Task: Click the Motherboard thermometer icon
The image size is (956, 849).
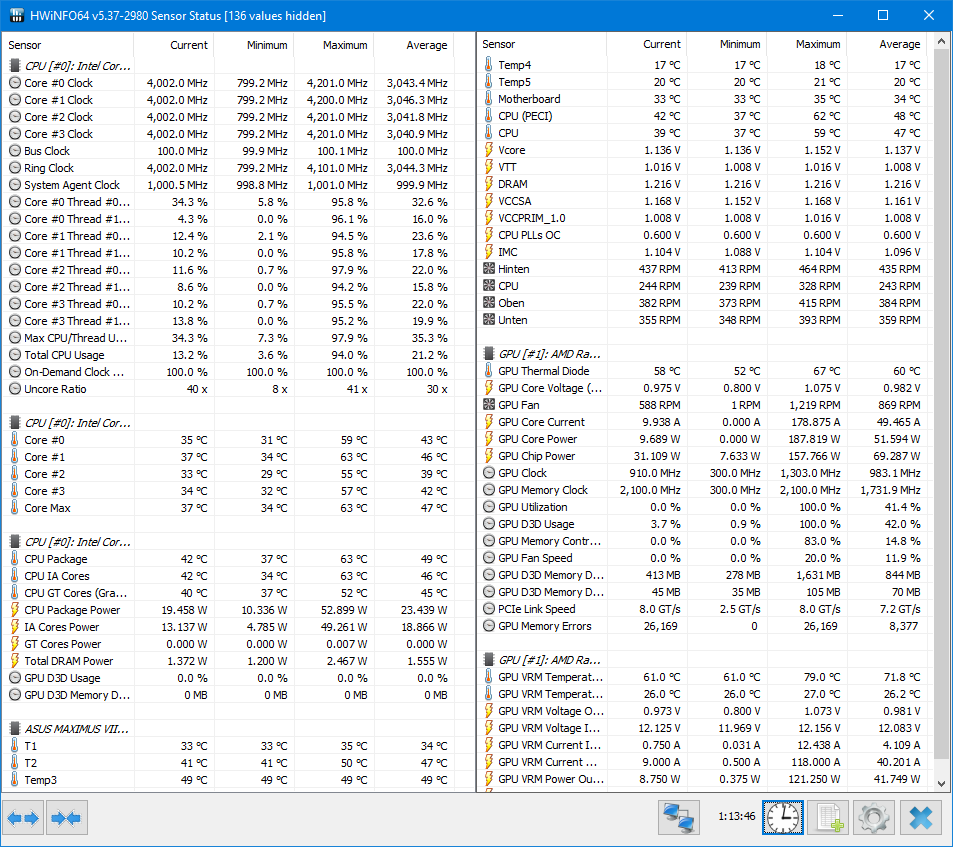Action: pyautogui.click(x=489, y=99)
